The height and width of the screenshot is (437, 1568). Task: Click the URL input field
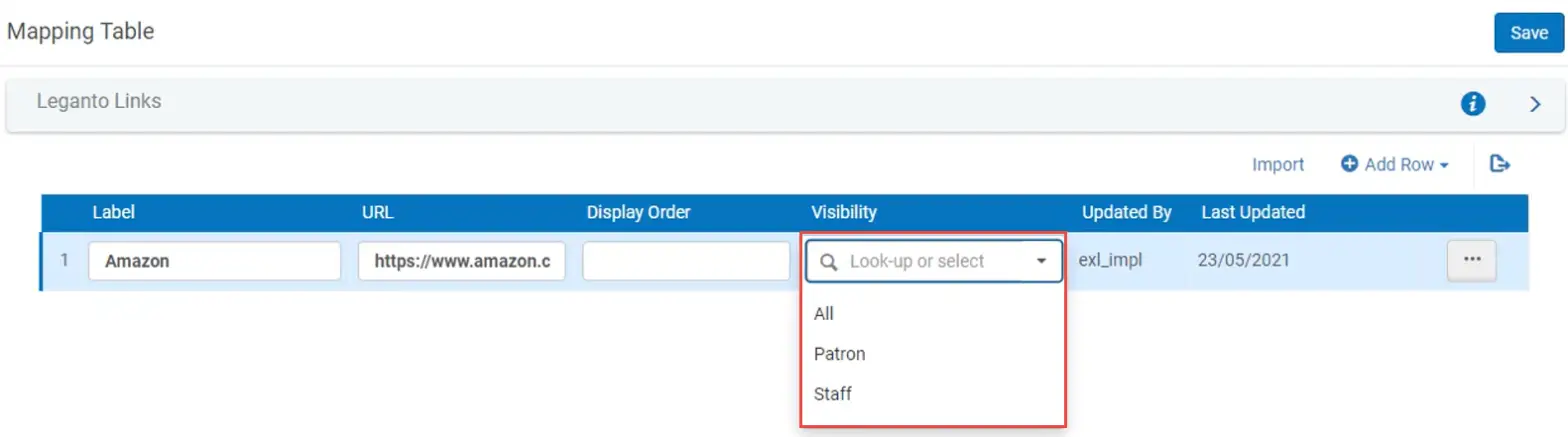click(462, 262)
